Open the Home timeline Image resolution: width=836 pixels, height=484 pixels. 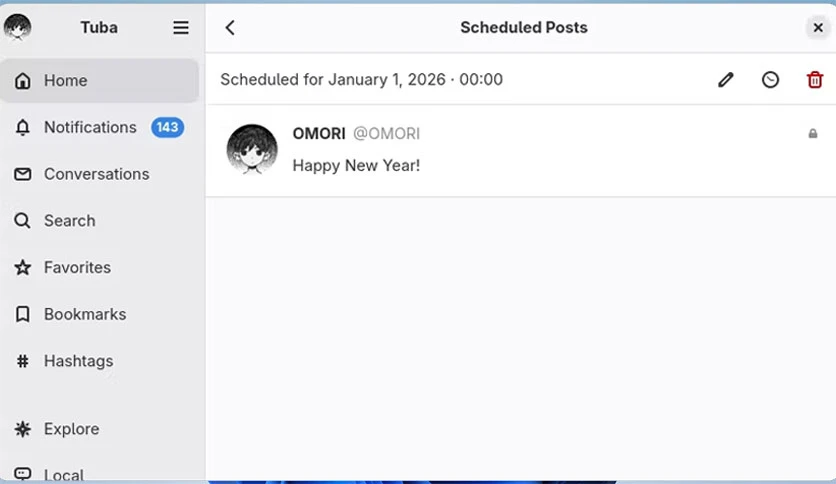[x=100, y=80]
